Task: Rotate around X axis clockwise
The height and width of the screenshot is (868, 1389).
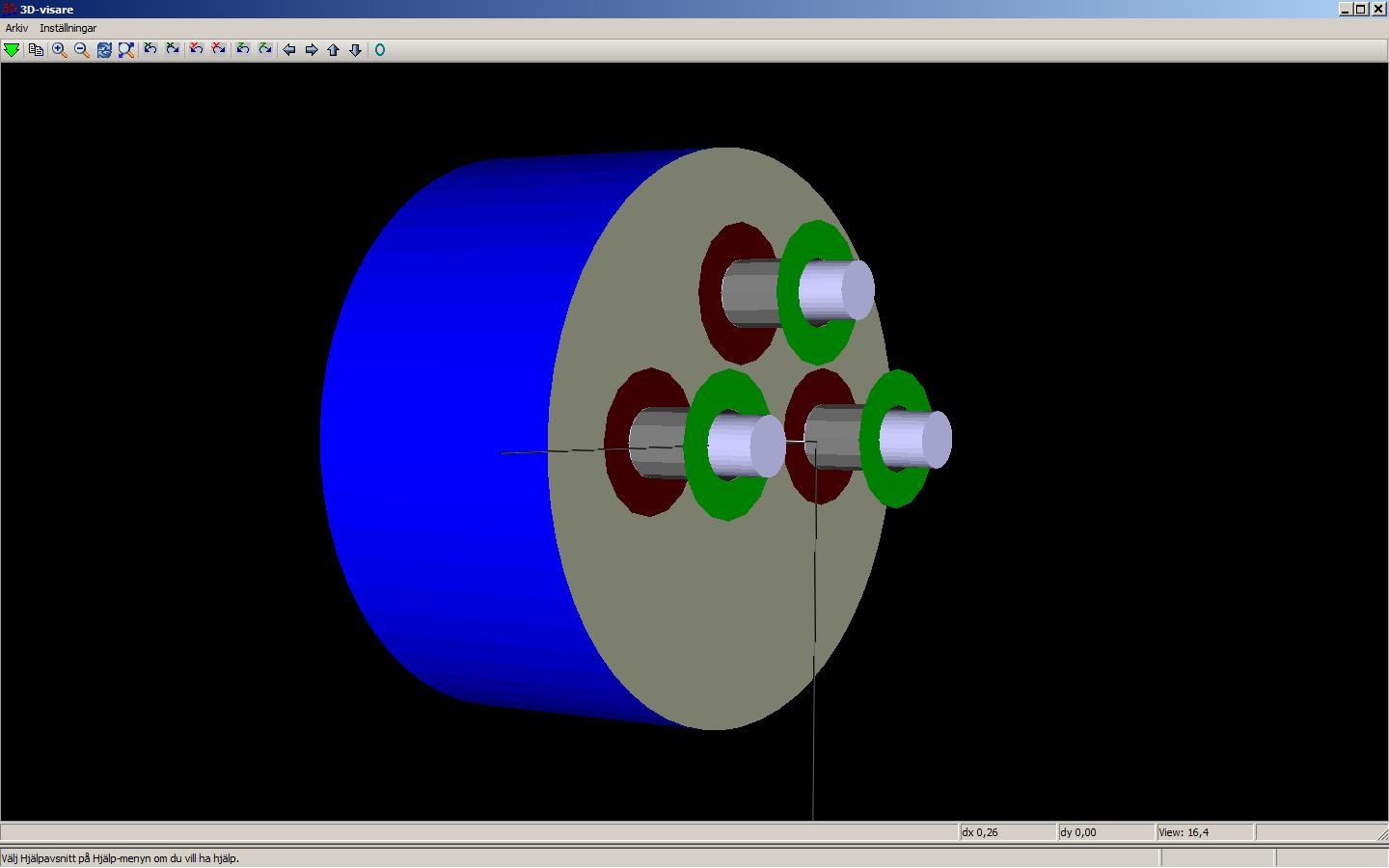Action: (173, 49)
